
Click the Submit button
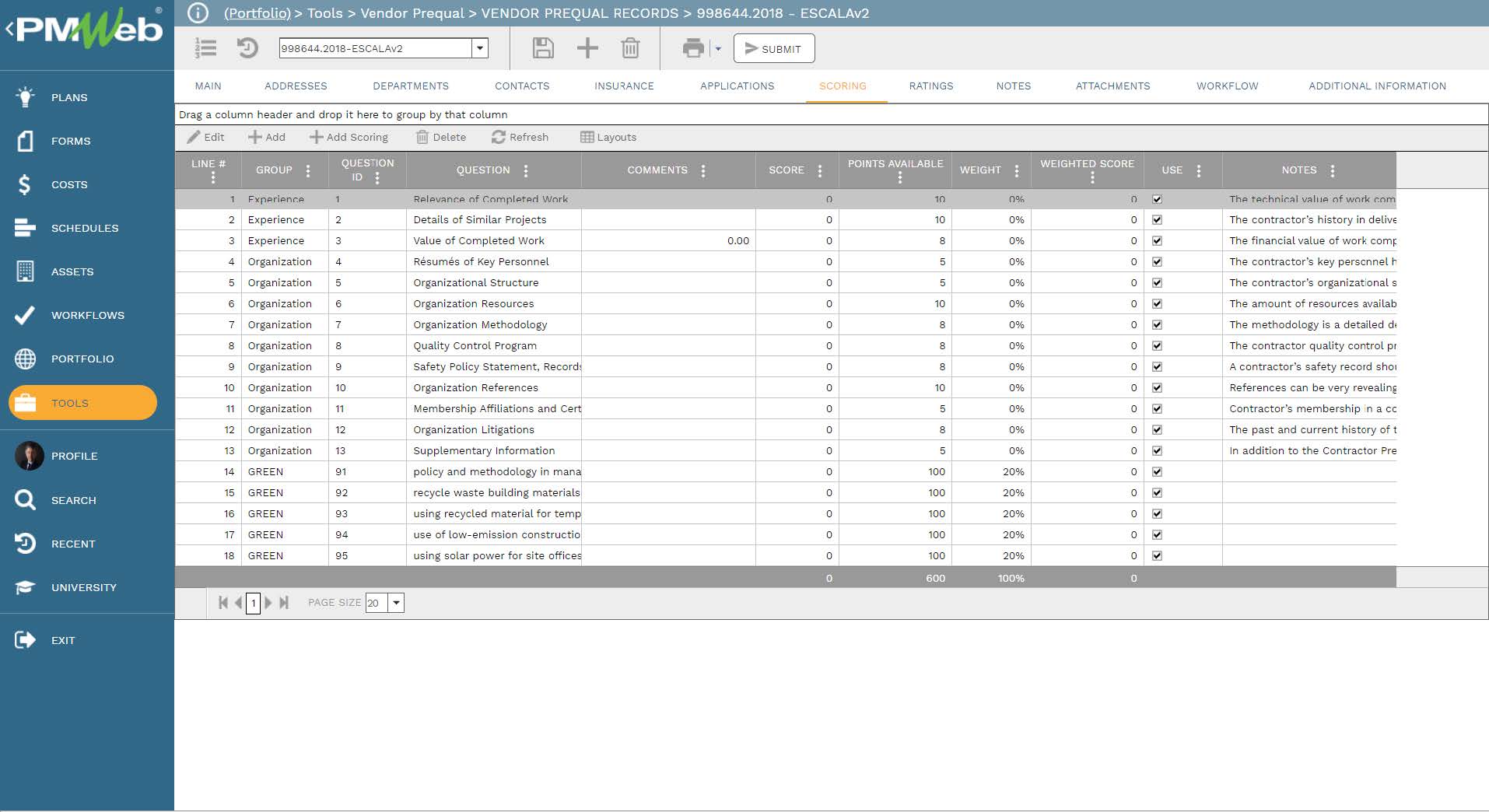point(774,48)
